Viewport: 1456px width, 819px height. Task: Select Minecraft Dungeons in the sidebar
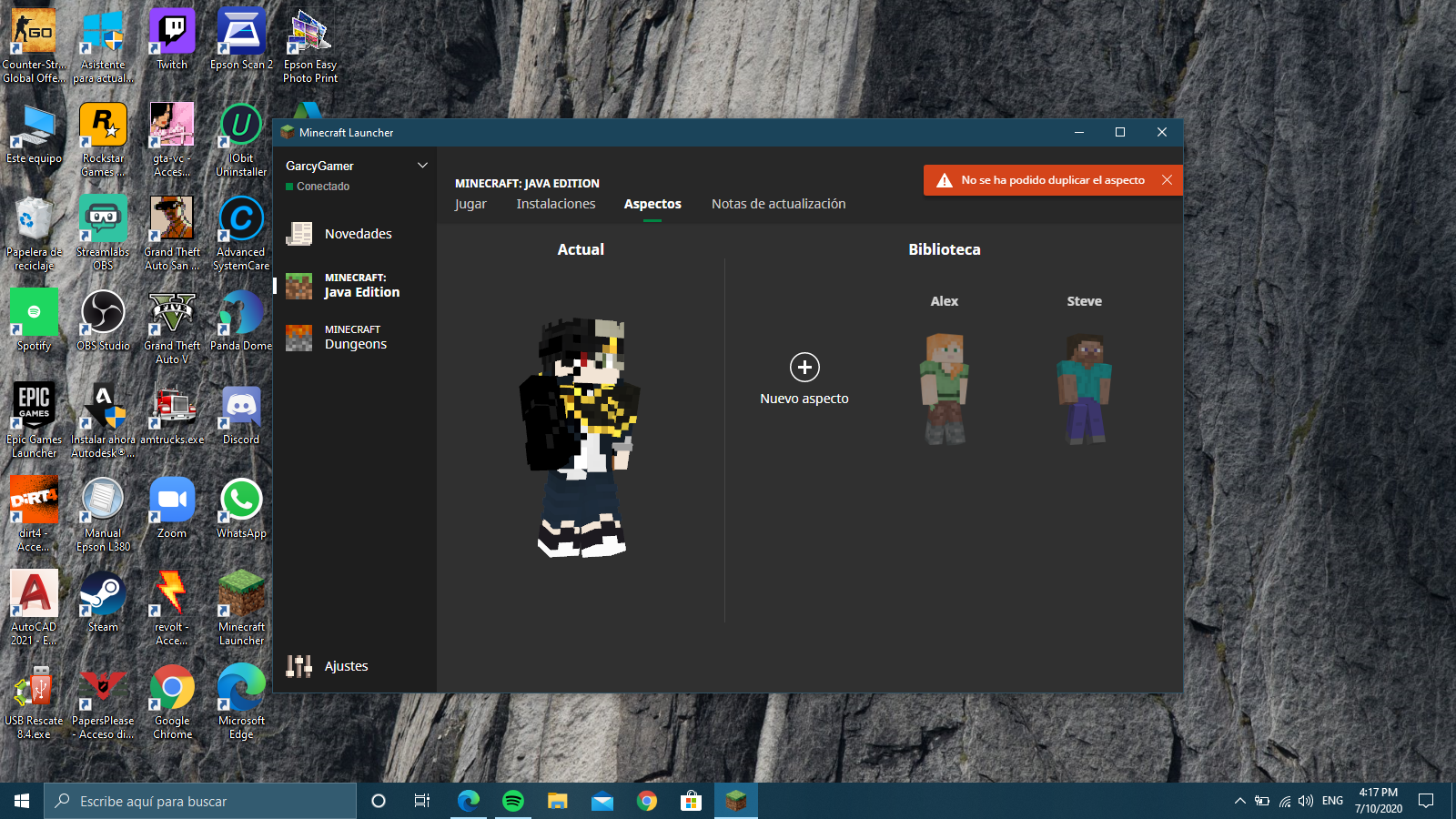click(355, 338)
